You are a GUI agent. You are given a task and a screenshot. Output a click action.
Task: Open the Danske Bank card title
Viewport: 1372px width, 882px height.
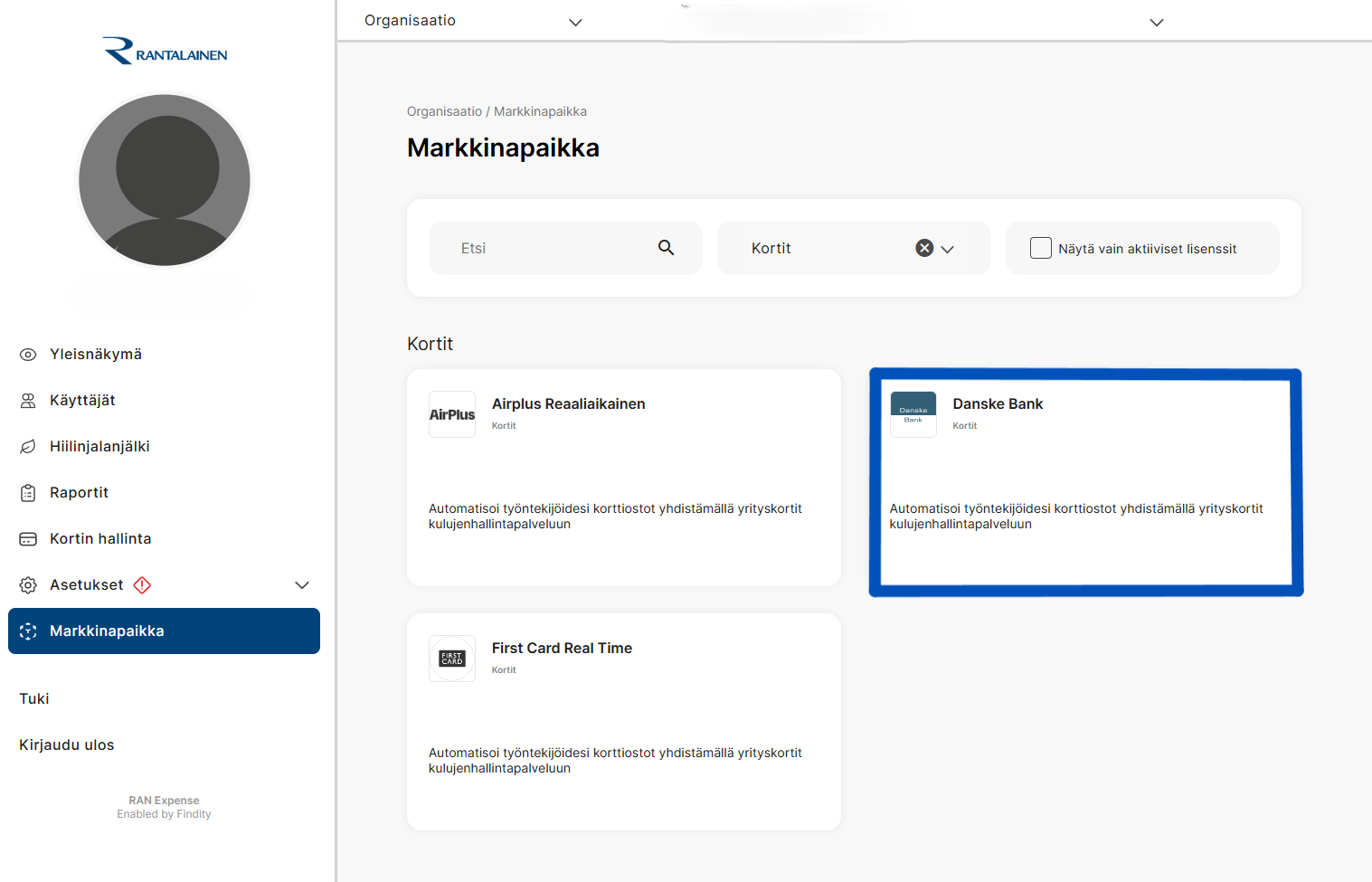click(998, 404)
